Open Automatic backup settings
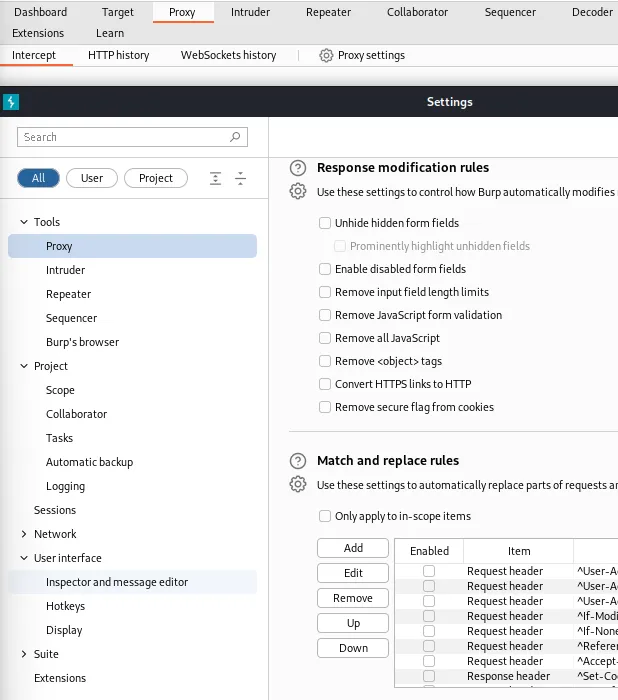This screenshot has width=618, height=700. pos(89,462)
